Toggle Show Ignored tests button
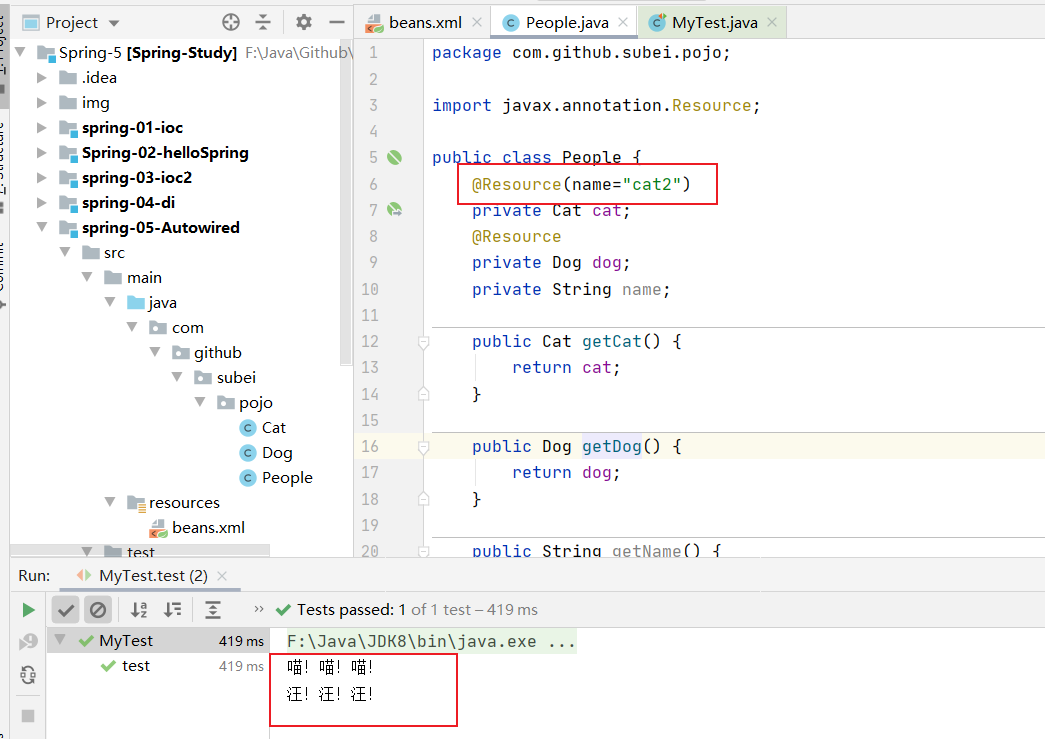 (97, 610)
